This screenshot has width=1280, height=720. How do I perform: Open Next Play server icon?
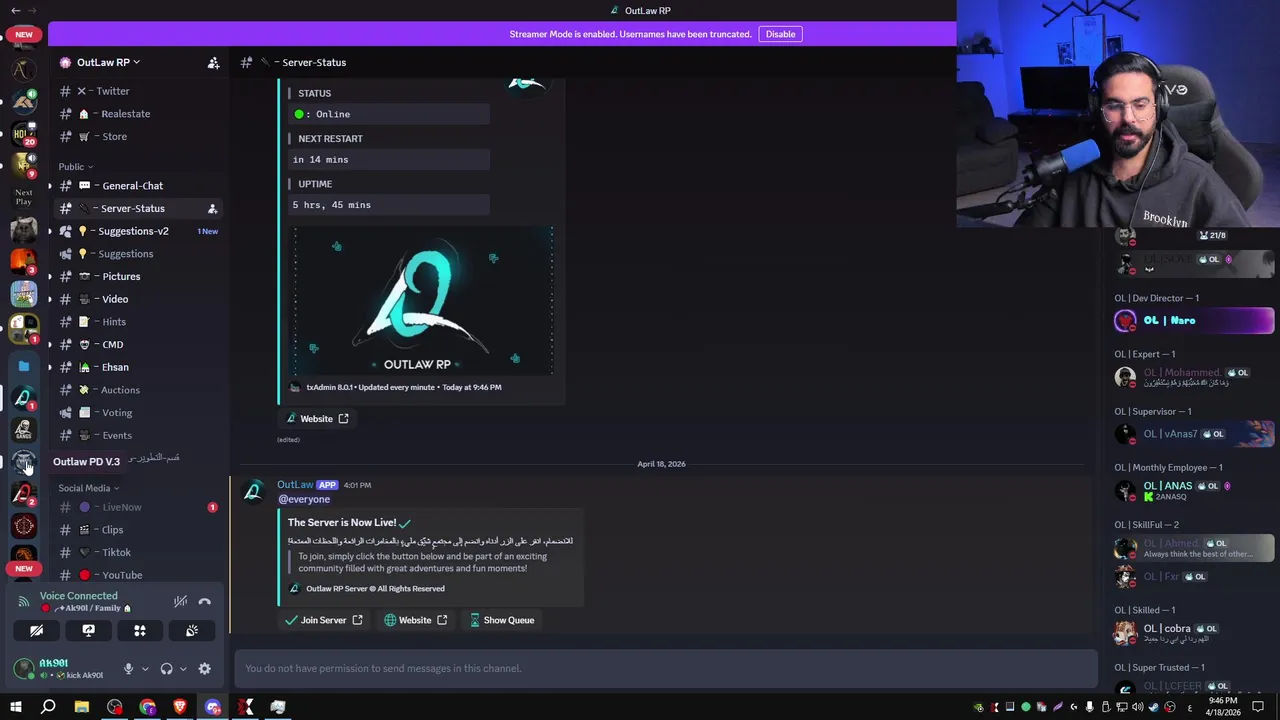click(24, 197)
